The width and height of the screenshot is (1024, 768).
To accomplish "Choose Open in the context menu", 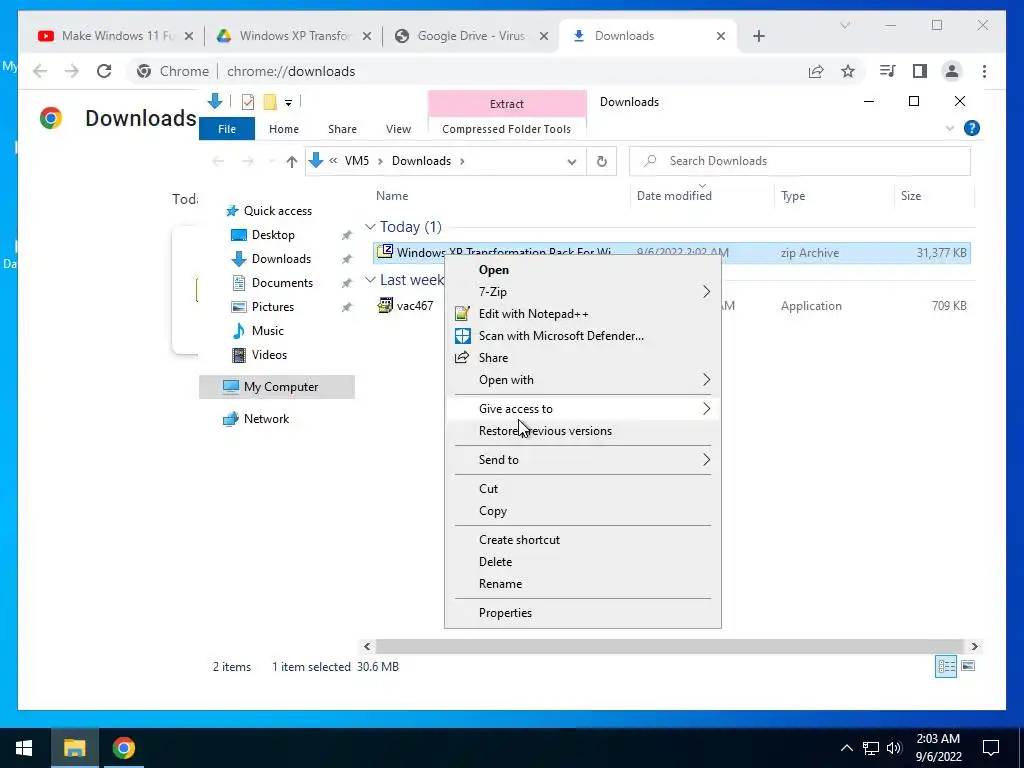I will tap(582, 270).
